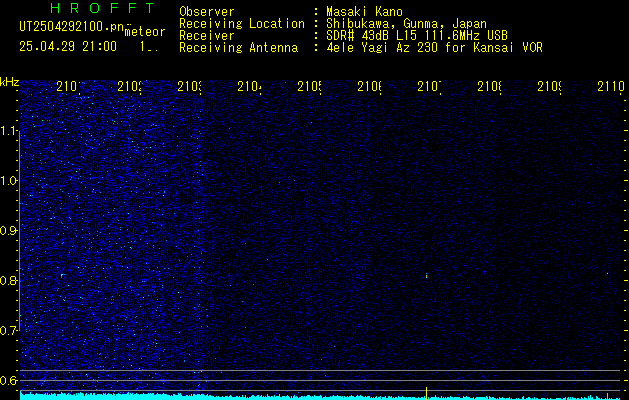Screen dimensions: 629x400
Task: Click the Receiving Antenna label
Action: click(x=238, y=48)
